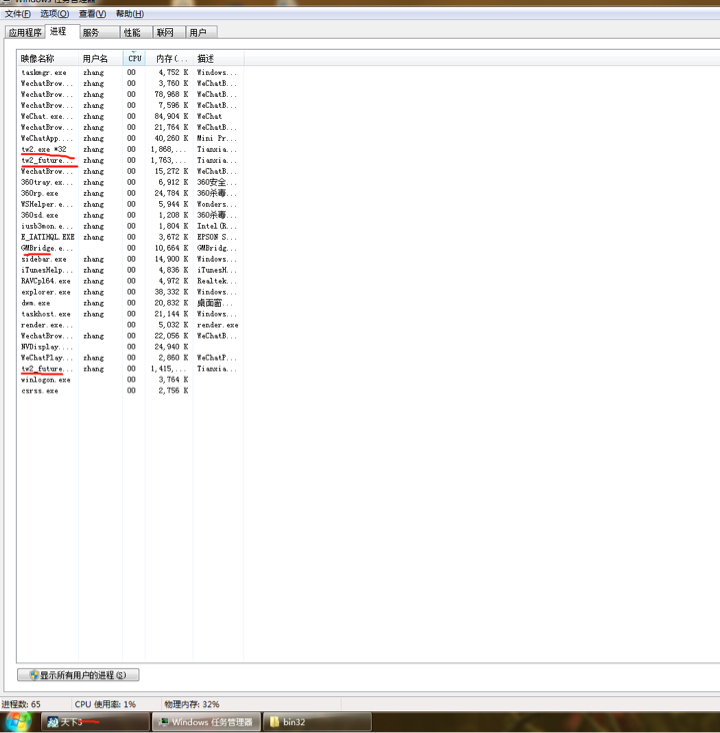720x733 pixels.
Task: Click Realtek description cell
Action: click(216, 281)
